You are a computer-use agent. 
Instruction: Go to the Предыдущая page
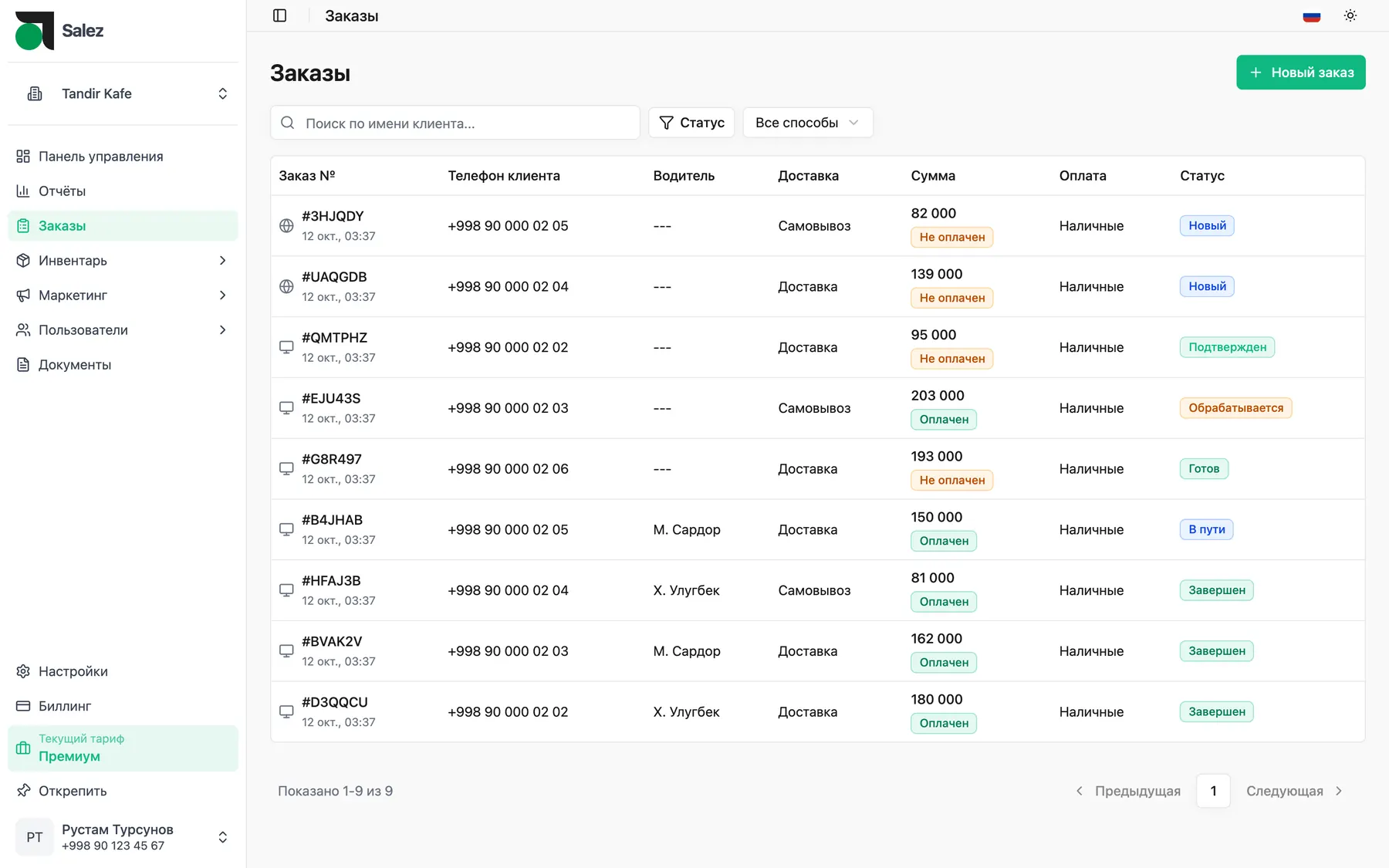(1128, 791)
